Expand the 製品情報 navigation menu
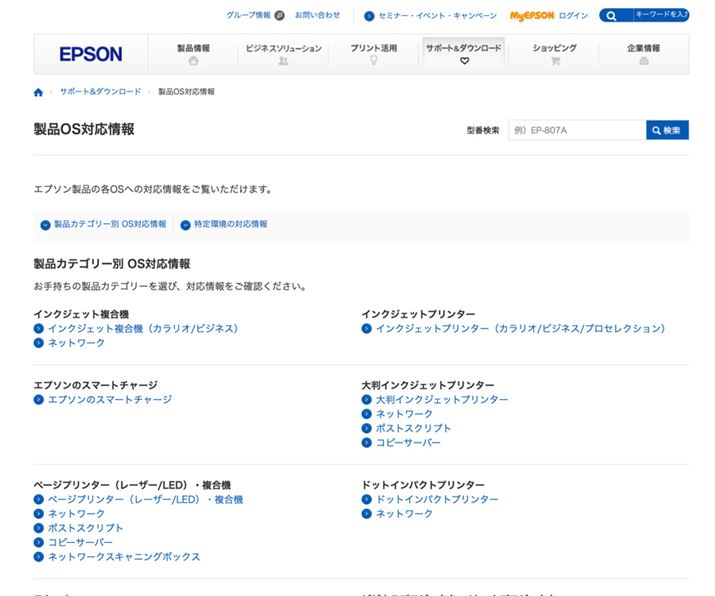The image size is (715, 596). click(x=193, y=53)
